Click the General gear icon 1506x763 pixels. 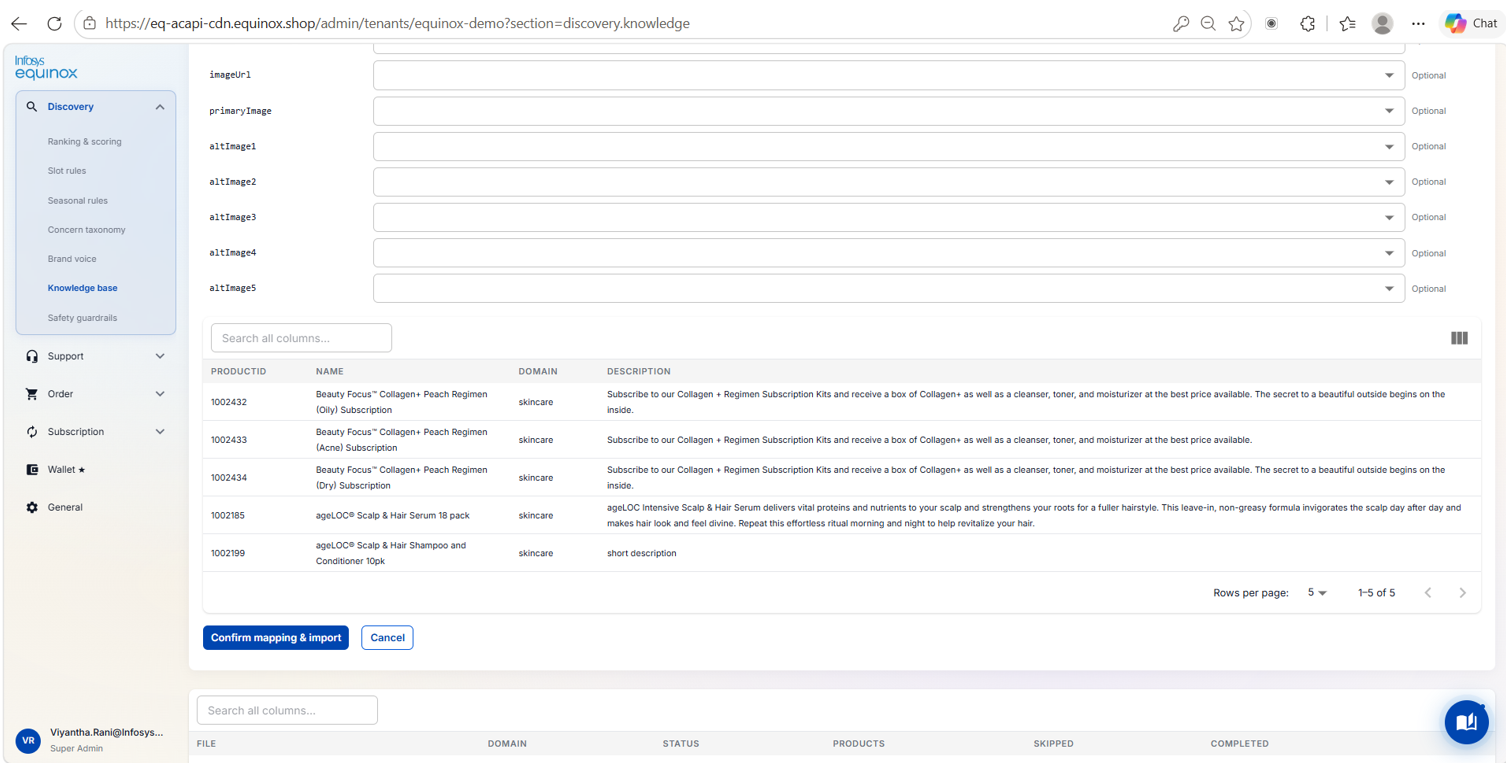click(32, 507)
